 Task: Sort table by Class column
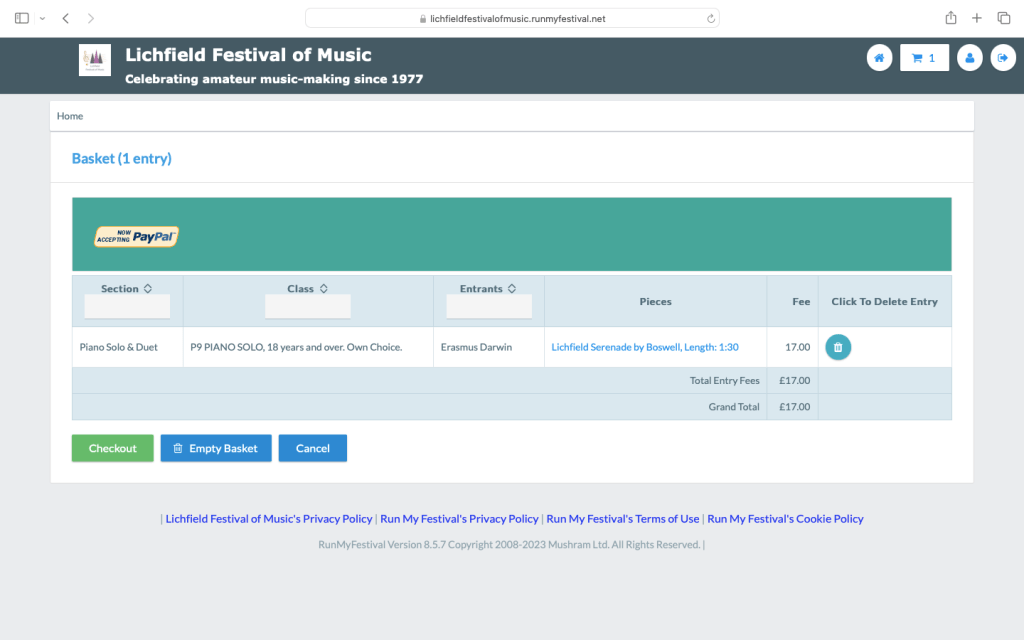(307, 289)
